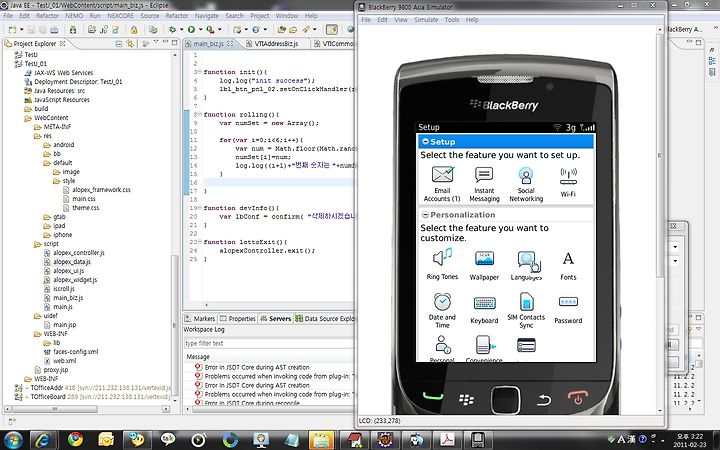Select WebContent folder in tree
This screenshot has height=450, width=720.
click(x=51, y=118)
